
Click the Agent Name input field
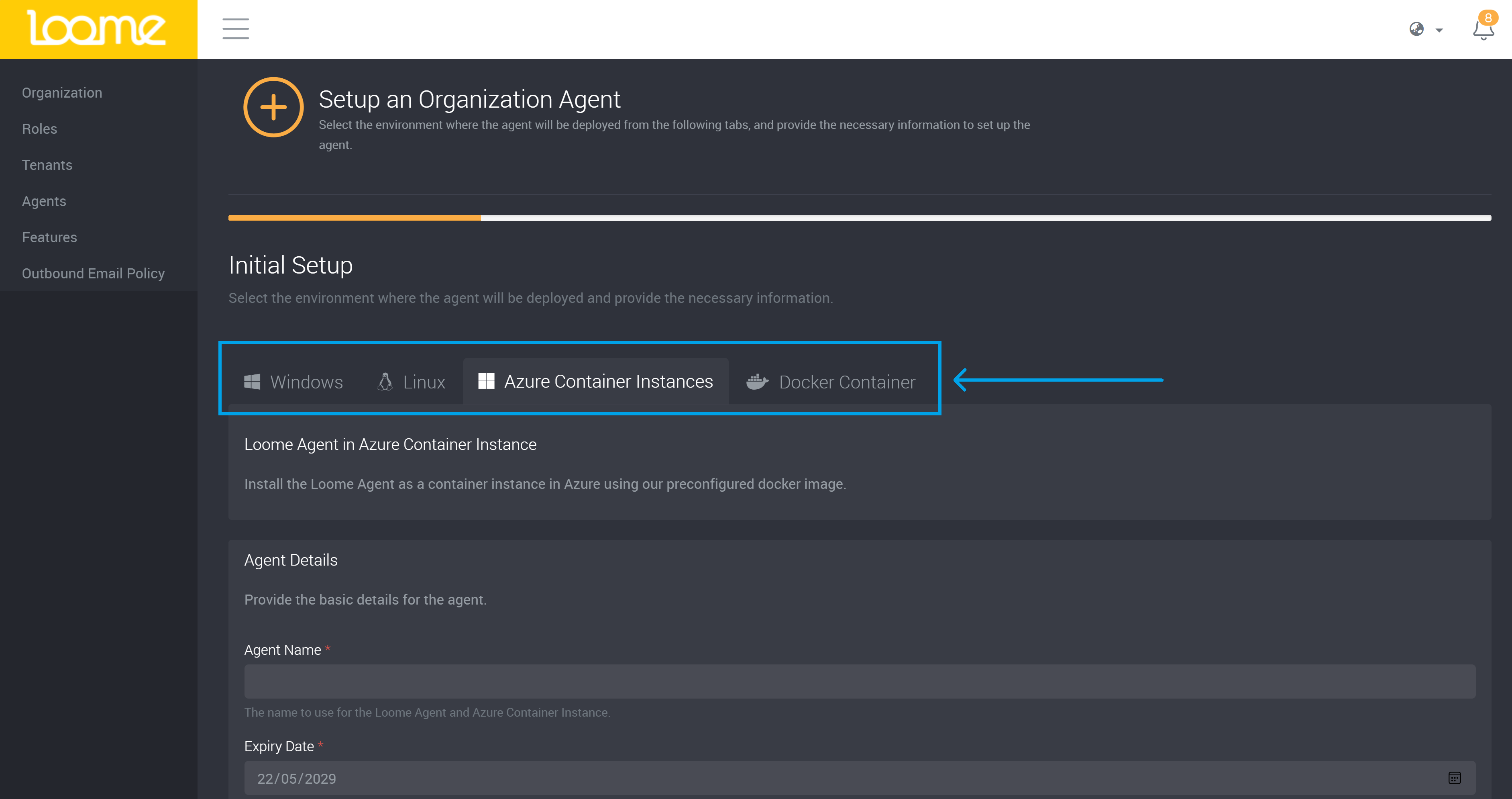[x=860, y=681]
